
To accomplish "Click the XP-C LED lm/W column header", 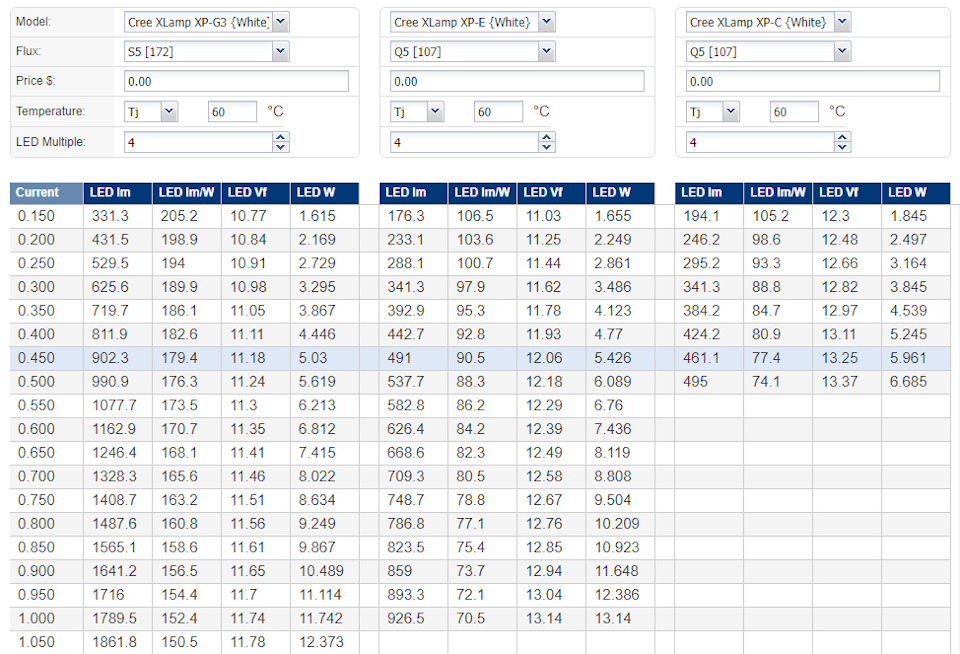I will 778,192.
